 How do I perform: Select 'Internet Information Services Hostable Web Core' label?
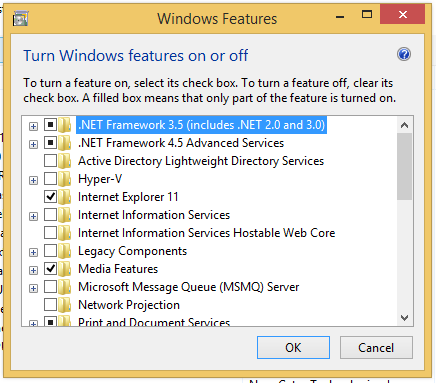[207, 233]
